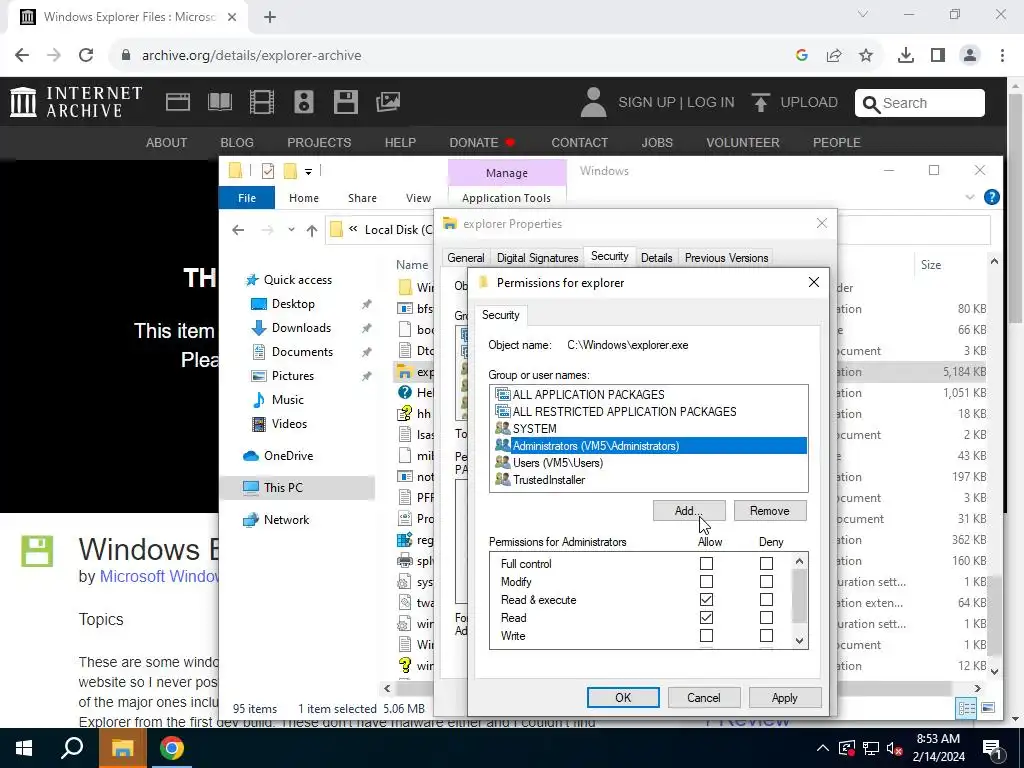Bookmark this page with the star icon

pos(866,56)
